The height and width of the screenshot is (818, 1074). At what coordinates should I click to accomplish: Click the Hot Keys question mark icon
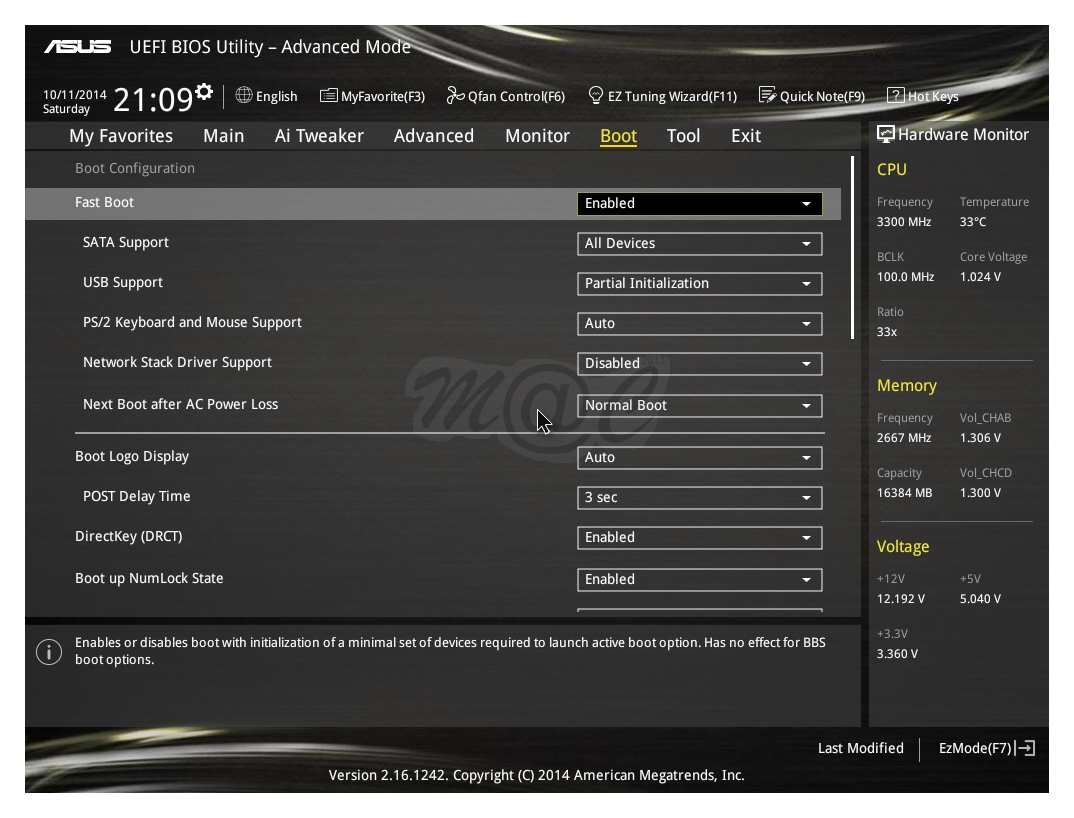click(895, 95)
